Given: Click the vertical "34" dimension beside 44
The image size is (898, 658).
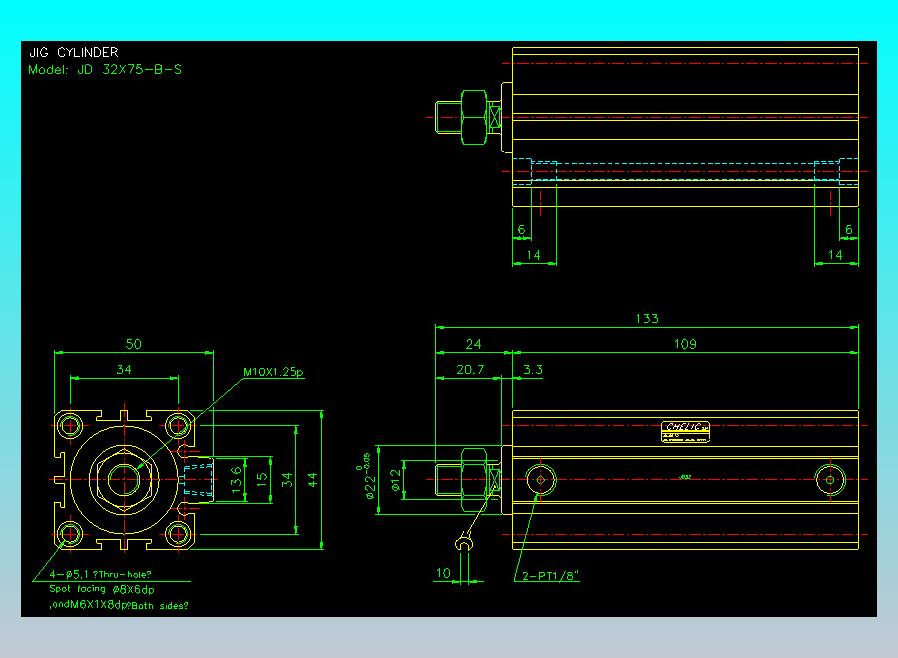Looking at the screenshot, I should point(287,479).
